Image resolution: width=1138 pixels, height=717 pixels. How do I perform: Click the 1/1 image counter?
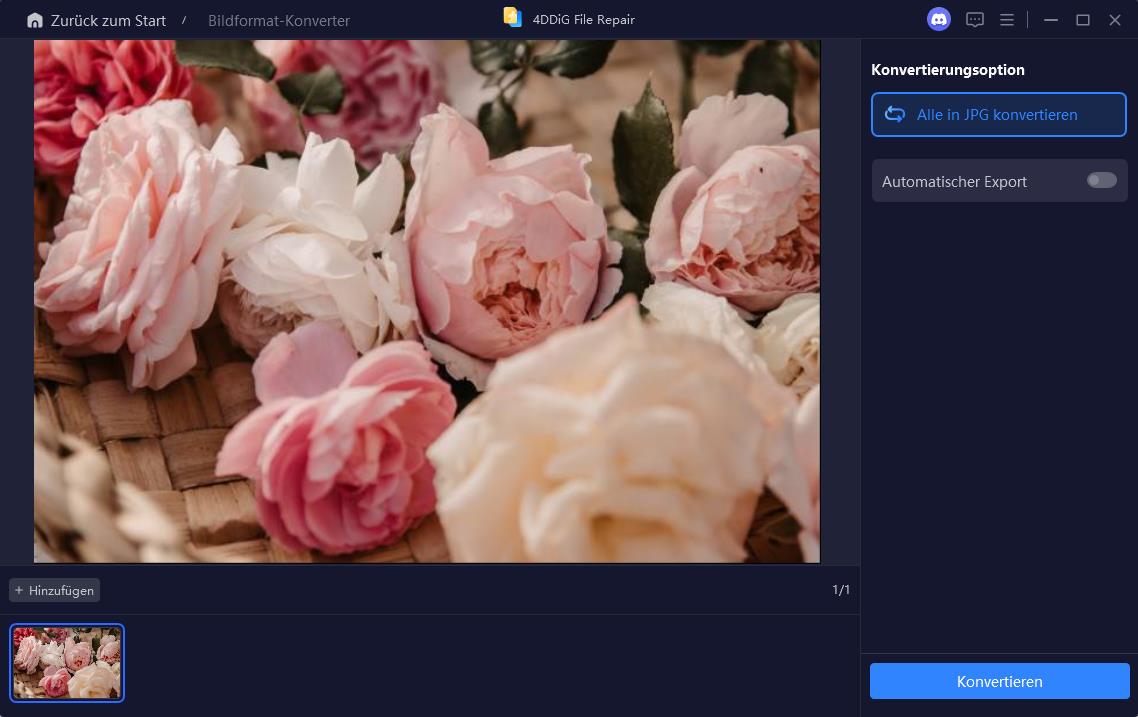pos(841,590)
